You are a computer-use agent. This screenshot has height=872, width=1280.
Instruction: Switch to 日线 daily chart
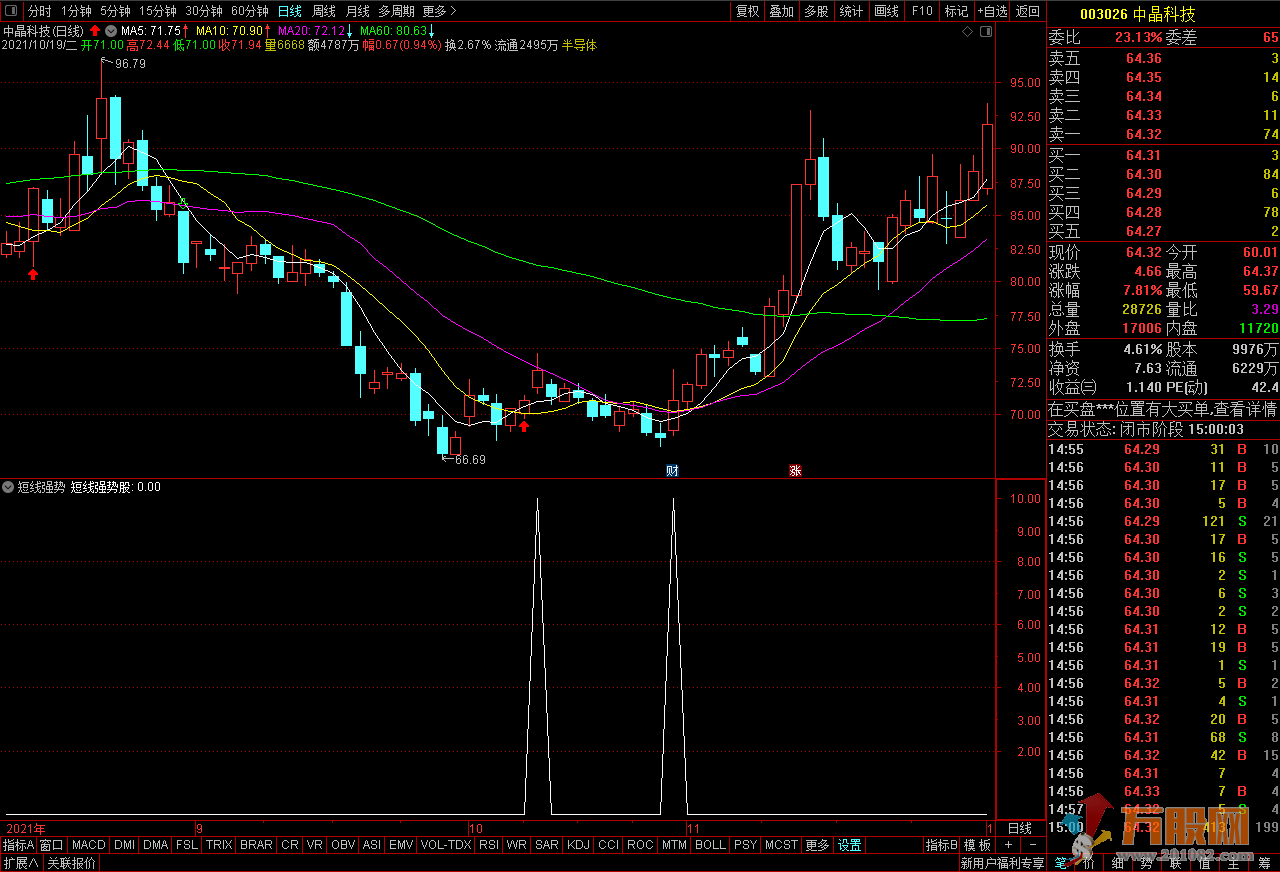click(x=290, y=11)
